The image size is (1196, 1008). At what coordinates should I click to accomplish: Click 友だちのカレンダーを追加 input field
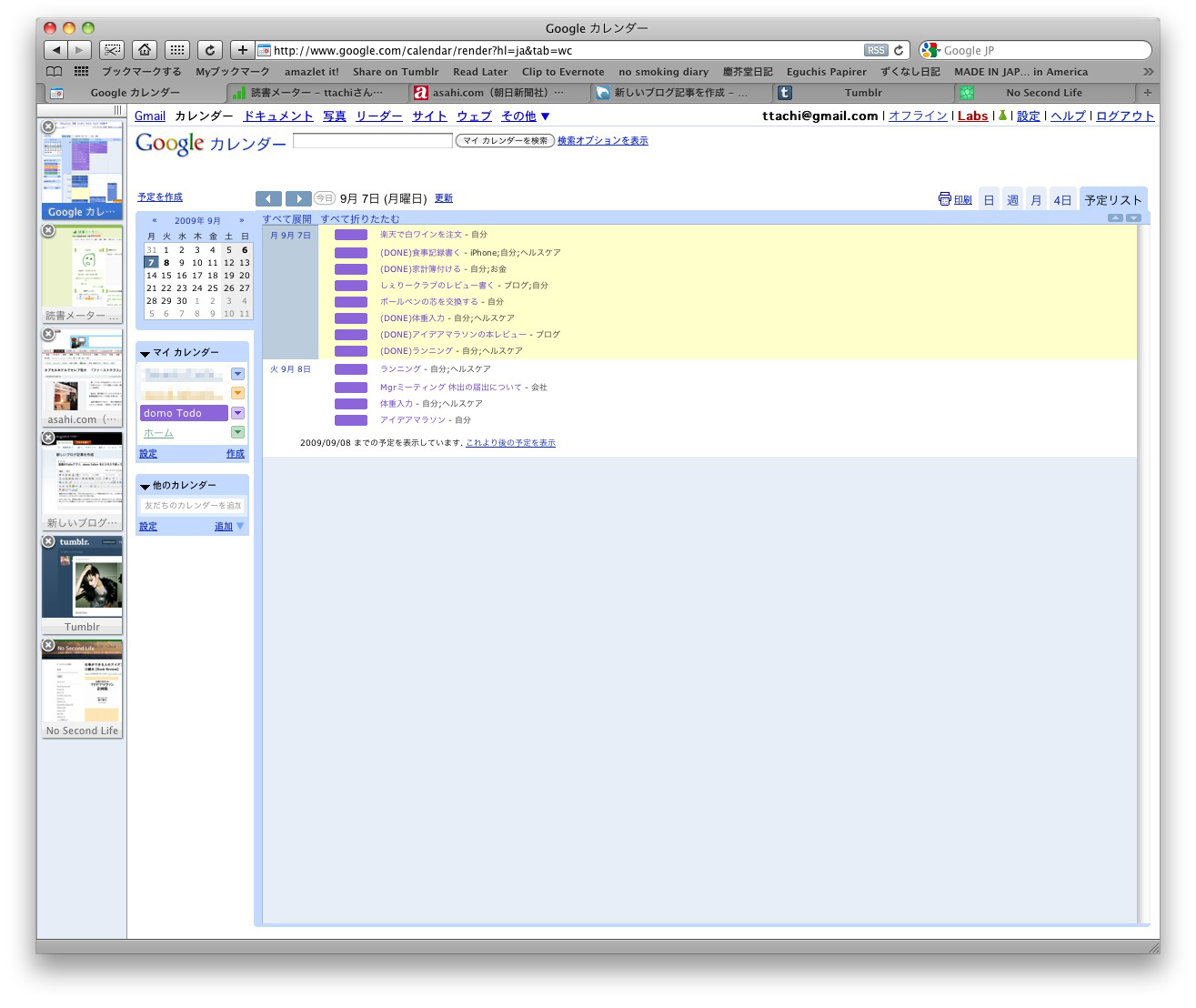193,505
